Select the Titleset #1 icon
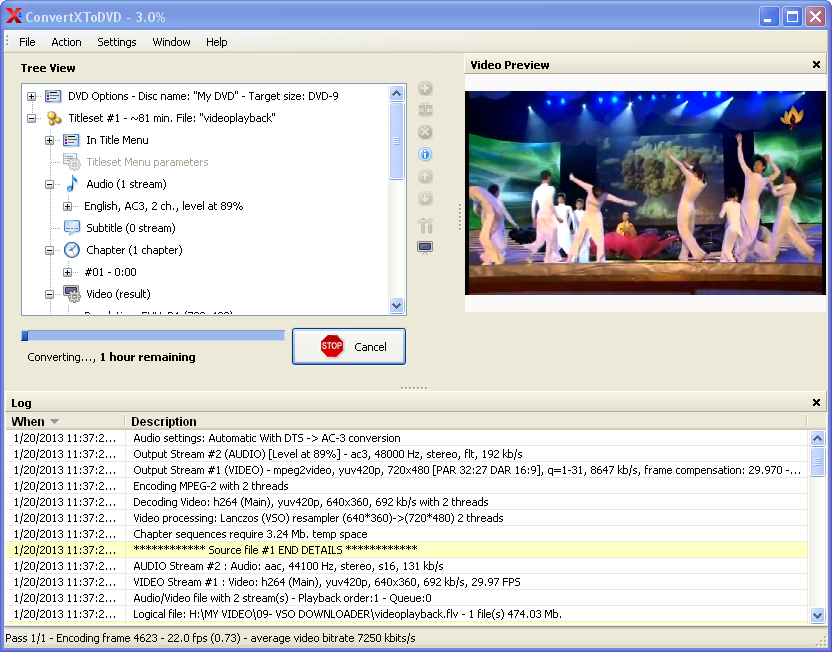The width and height of the screenshot is (832, 652). (54, 118)
